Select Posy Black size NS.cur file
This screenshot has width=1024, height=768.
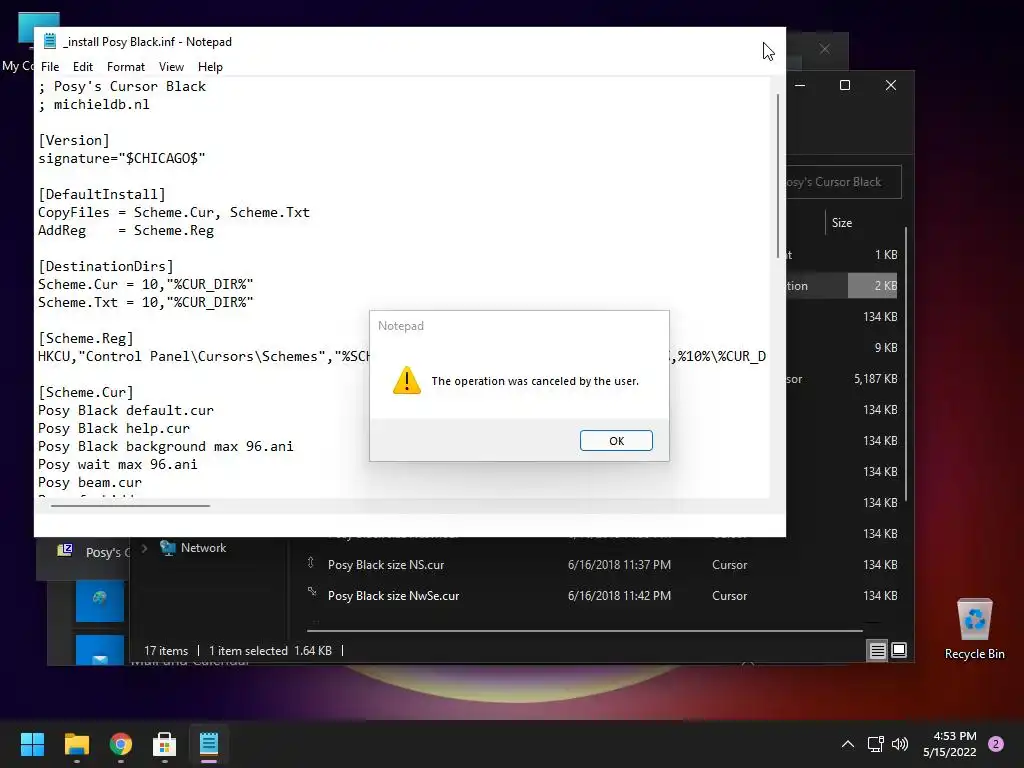pos(385,565)
